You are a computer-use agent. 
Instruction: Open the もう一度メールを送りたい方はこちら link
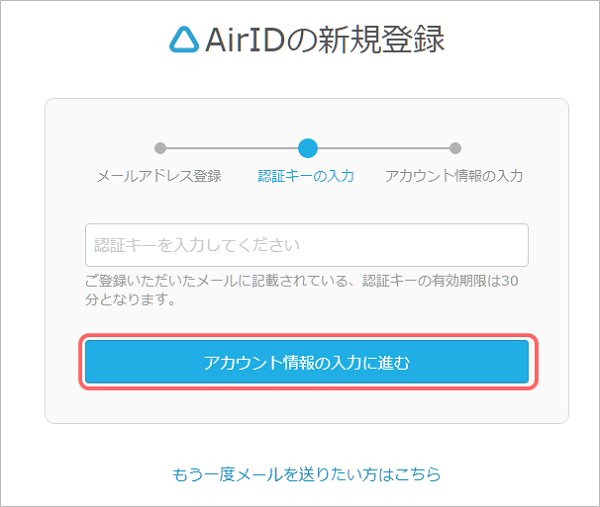click(306, 473)
